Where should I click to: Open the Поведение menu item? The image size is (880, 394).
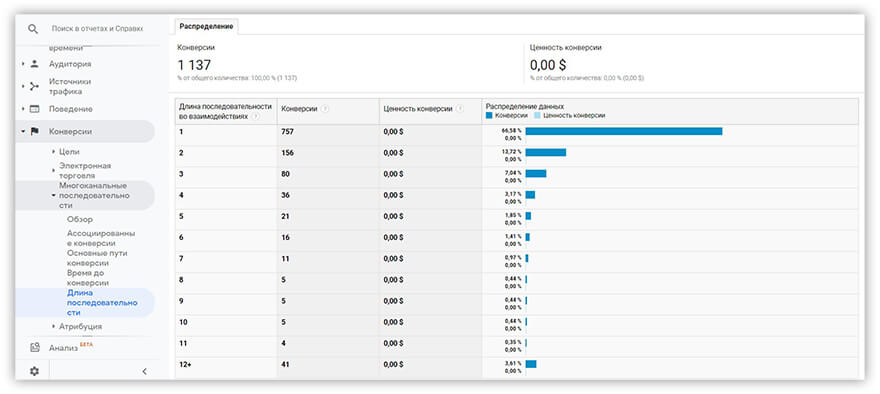[x=71, y=109]
